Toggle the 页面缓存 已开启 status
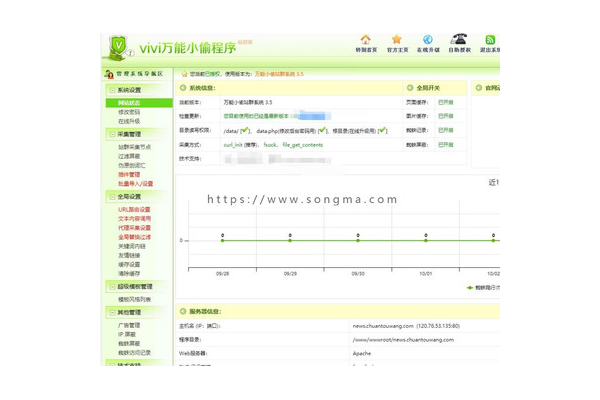The width and height of the screenshot is (600, 400). tap(445, 102)
